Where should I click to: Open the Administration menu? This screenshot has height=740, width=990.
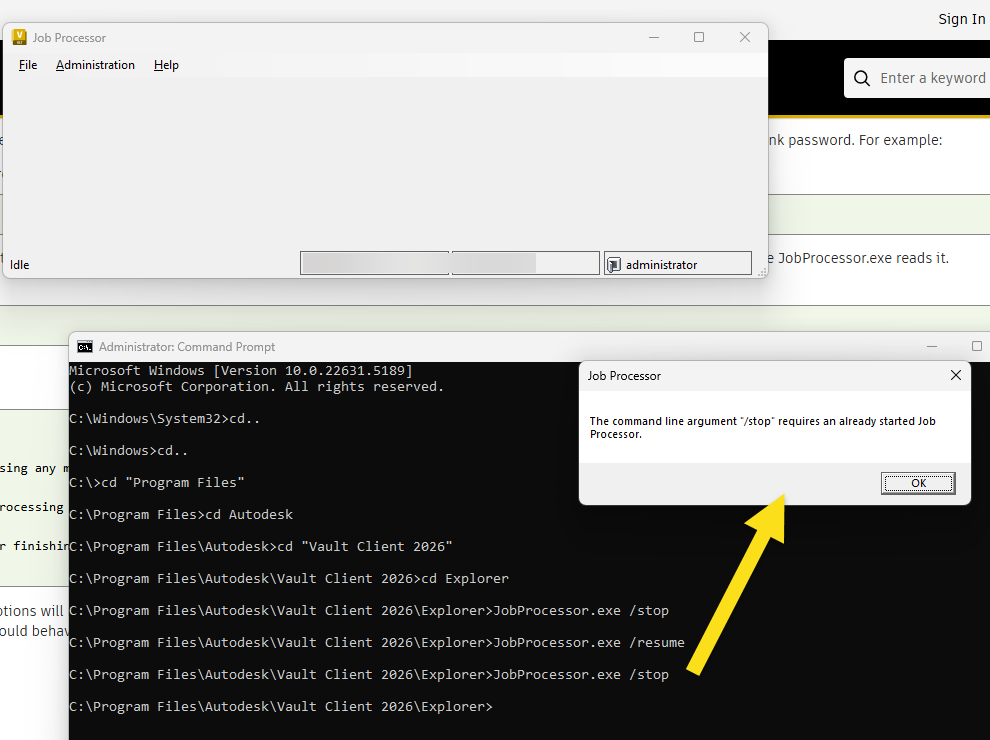click(95, 65)
